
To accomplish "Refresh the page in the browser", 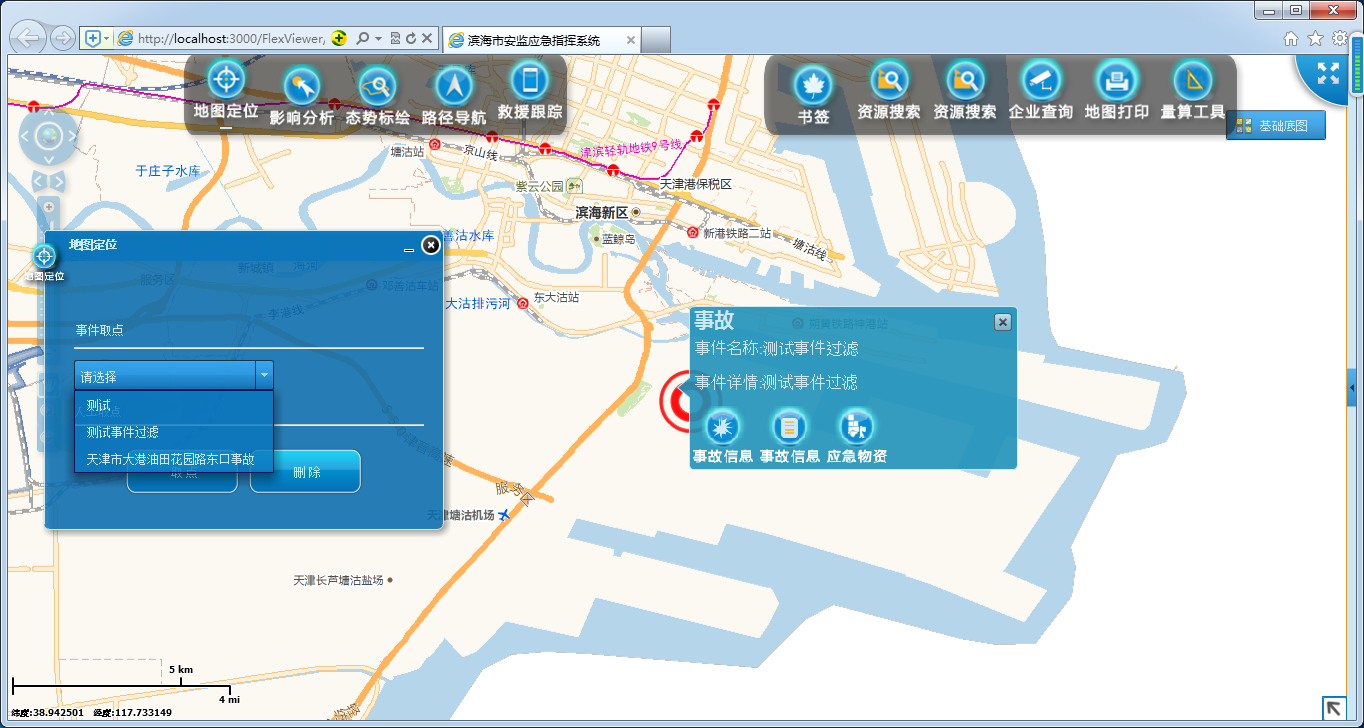I will [411, 38].
